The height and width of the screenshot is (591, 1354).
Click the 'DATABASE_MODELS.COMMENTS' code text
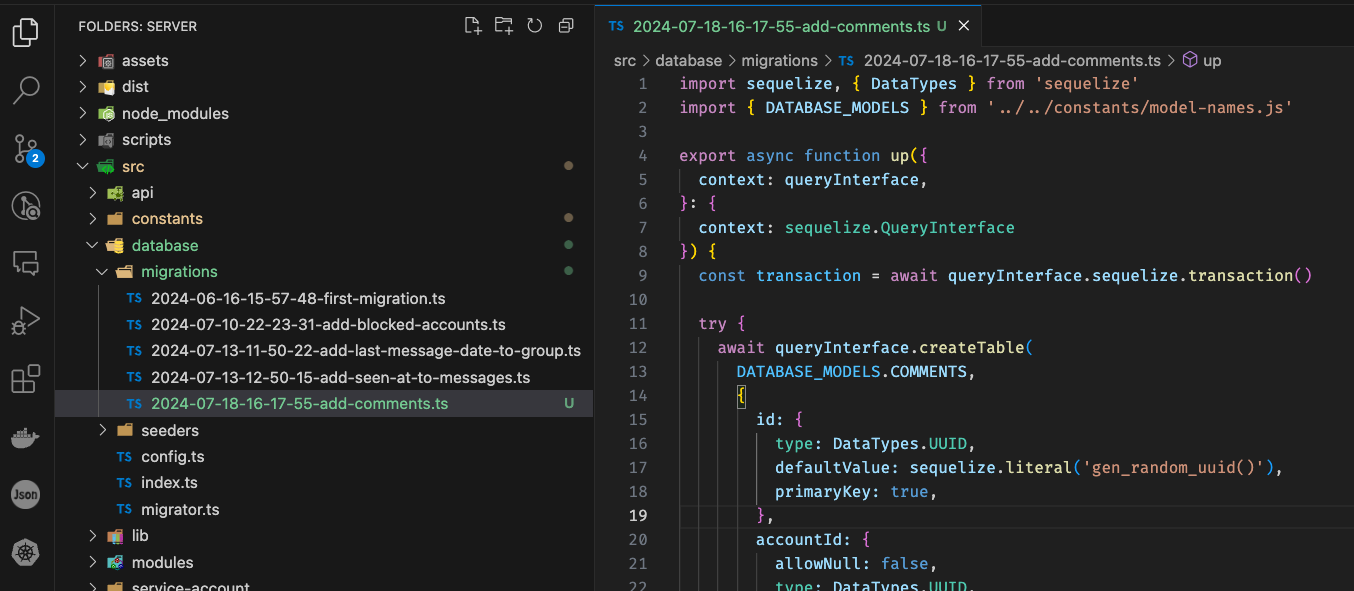click(x=852, y=372)
